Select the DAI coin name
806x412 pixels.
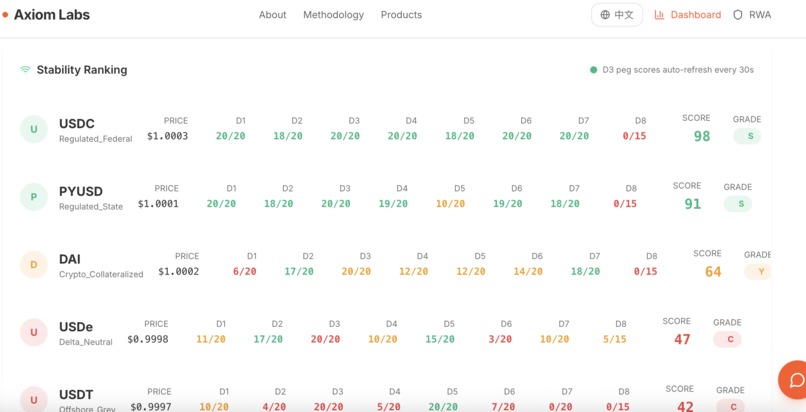click(70, 259)
